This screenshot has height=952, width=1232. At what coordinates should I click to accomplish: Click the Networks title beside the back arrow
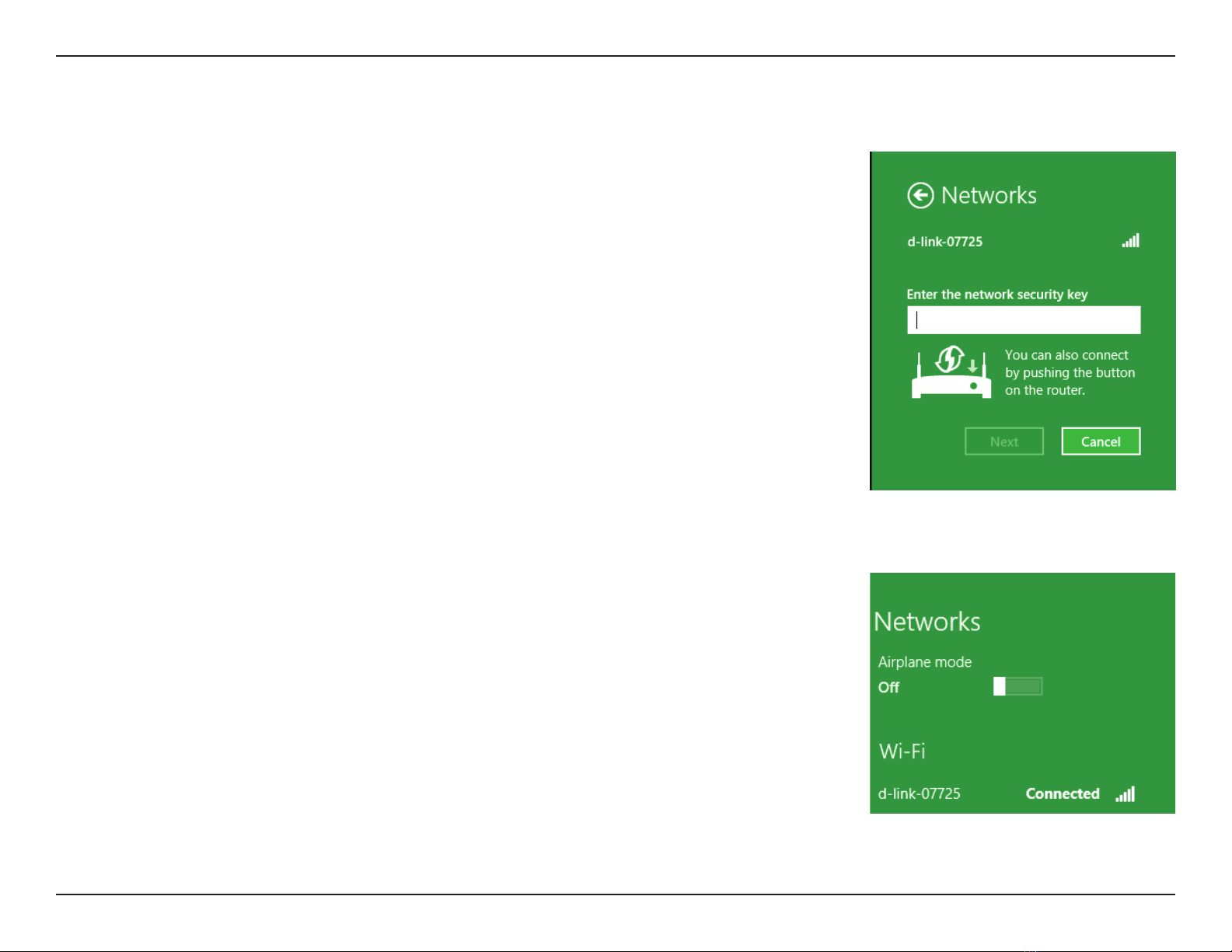(989, 195)
